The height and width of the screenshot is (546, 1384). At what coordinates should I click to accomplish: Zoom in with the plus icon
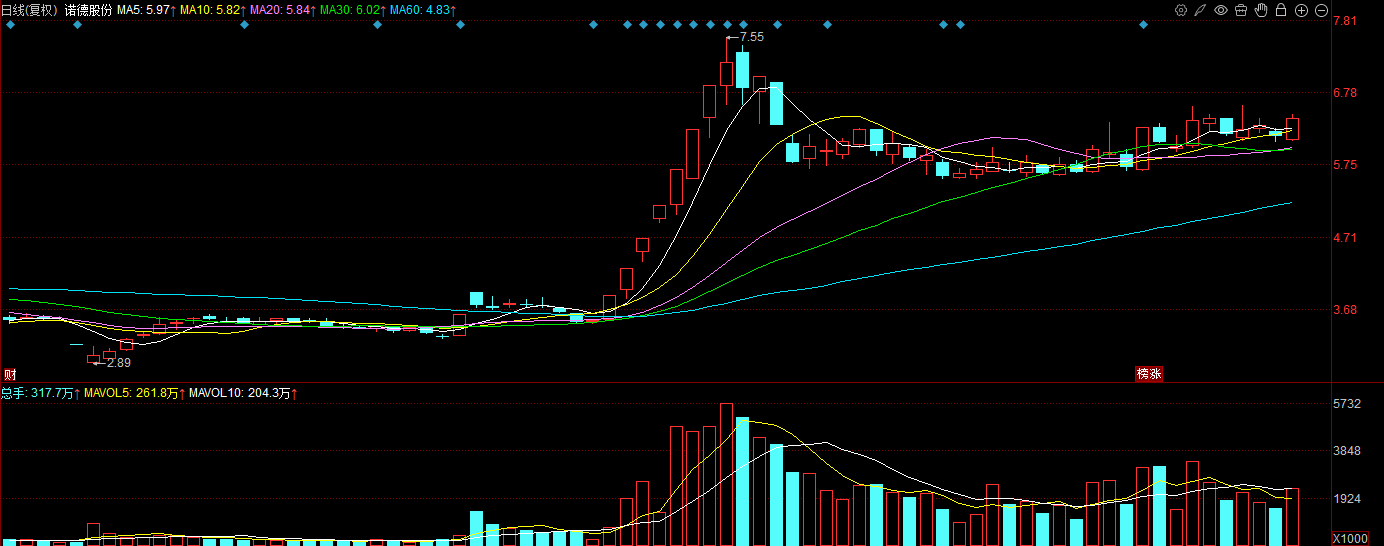coord(1301,10)
